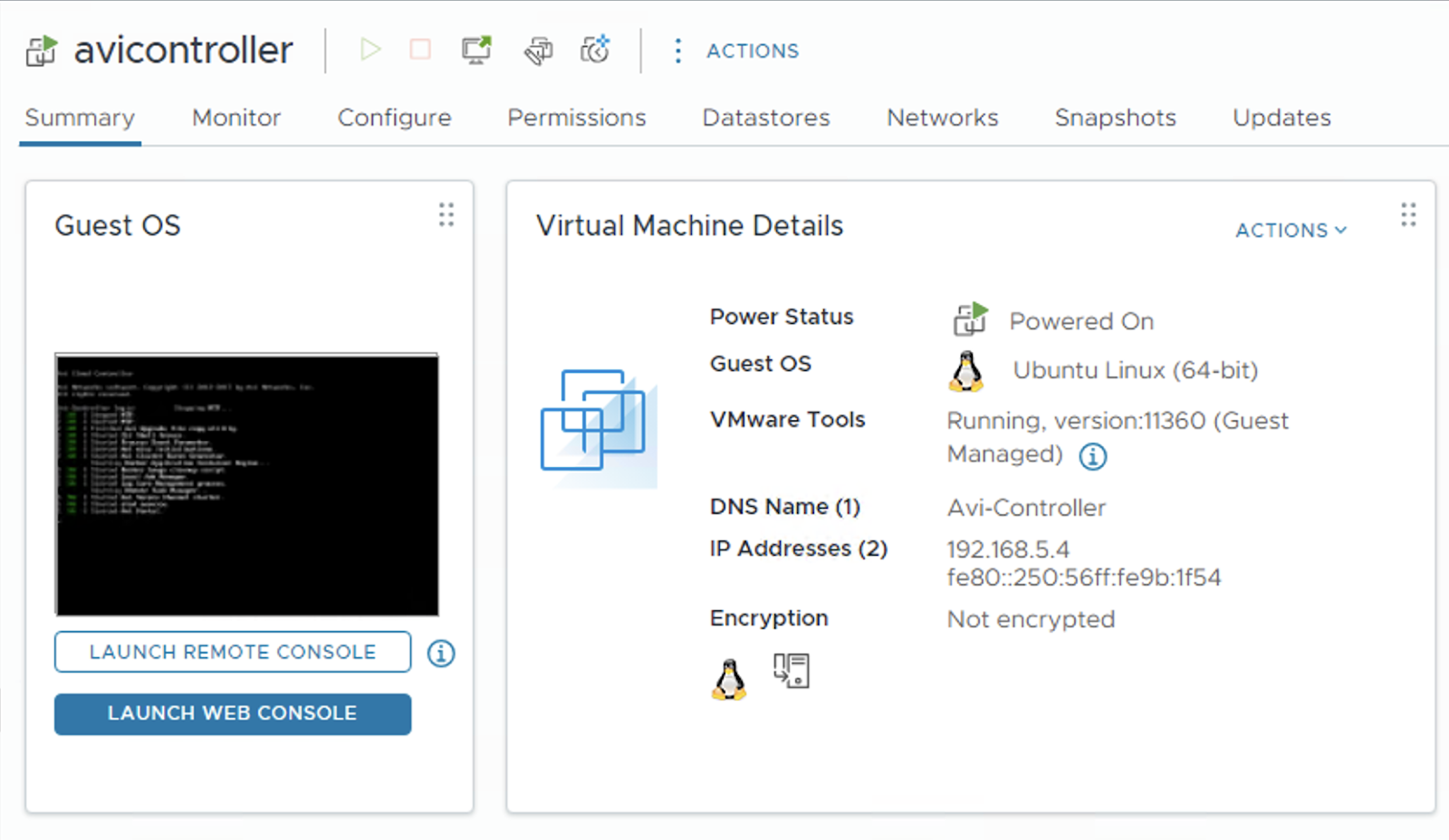
Task: Switch to the Networks tab
Action: pyautogui.click(x=942, y=118)
